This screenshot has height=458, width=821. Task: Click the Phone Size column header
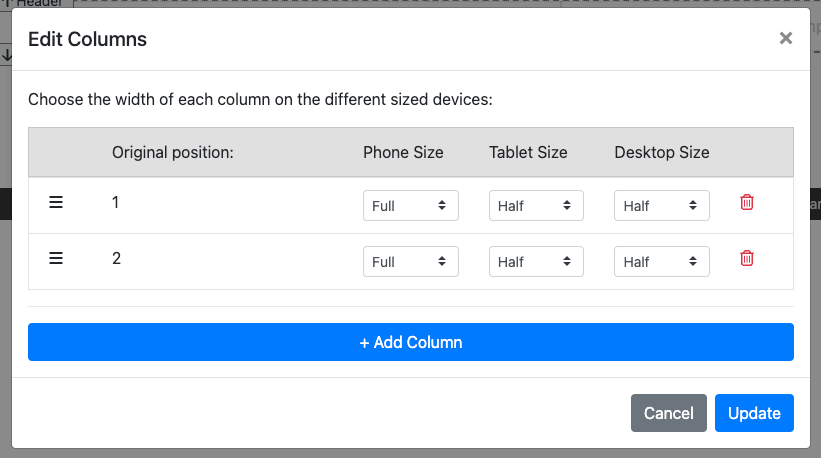(403, 153)
